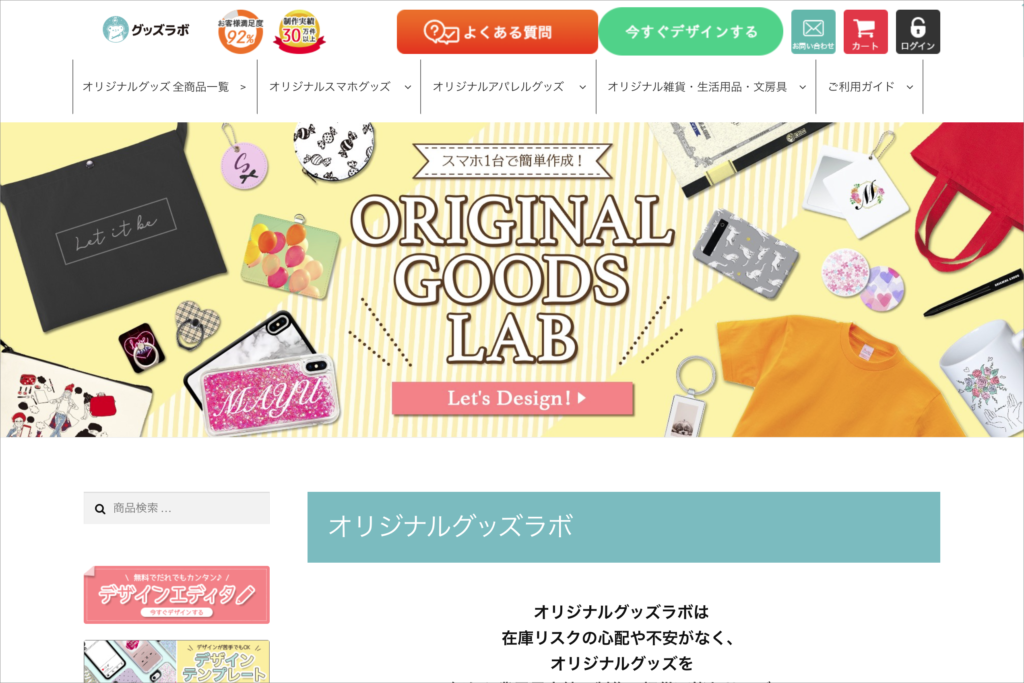
Task: Click the ORIGINAL GOODS LAB hero title
Action: click(x=513, y=278)
